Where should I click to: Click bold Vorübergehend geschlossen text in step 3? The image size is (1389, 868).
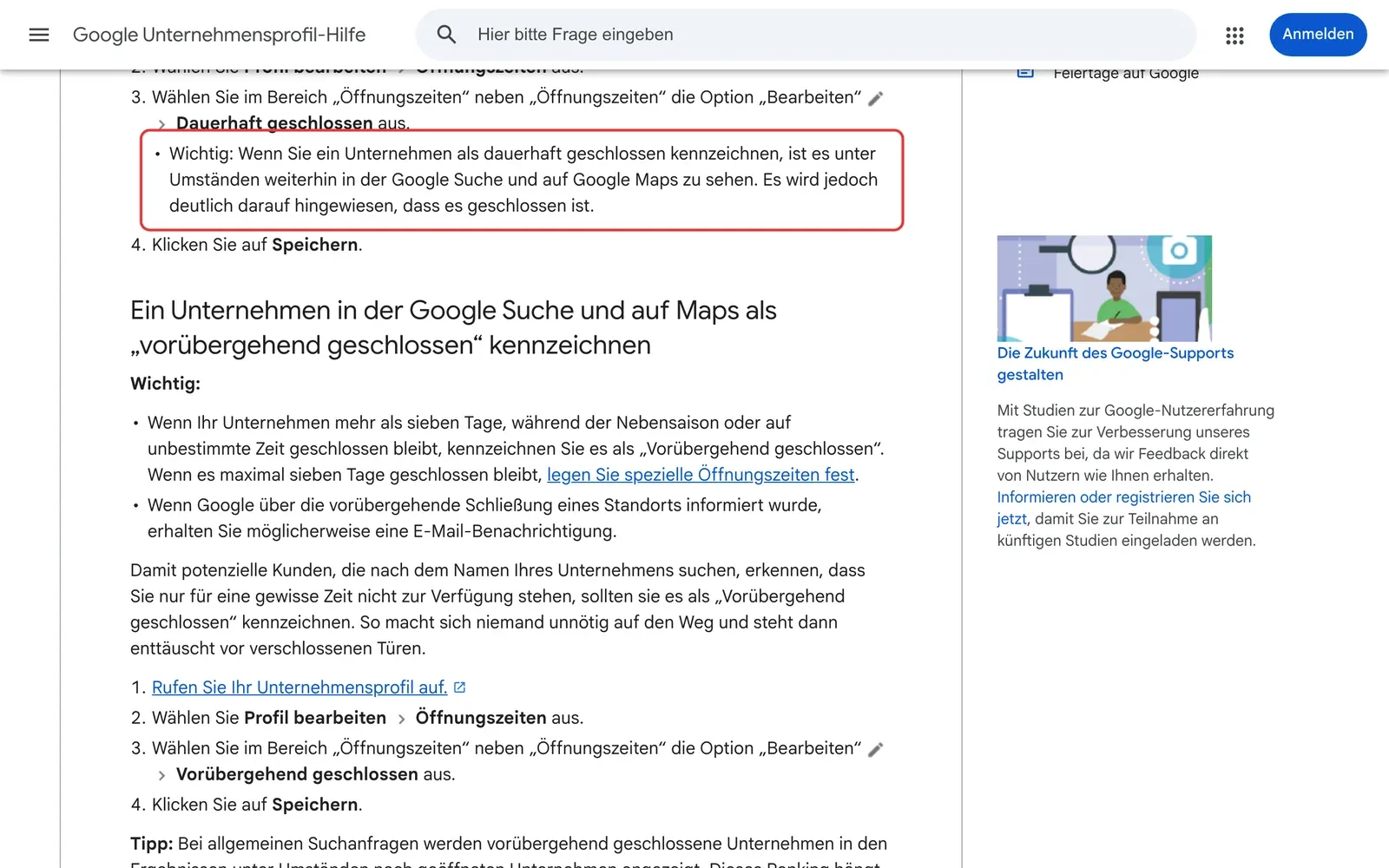[297, 774]
